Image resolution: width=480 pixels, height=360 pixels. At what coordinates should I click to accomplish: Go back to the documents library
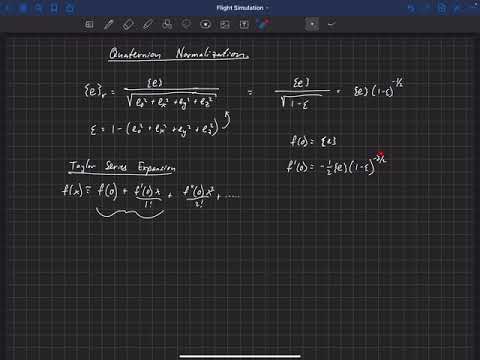click(7, 8)
